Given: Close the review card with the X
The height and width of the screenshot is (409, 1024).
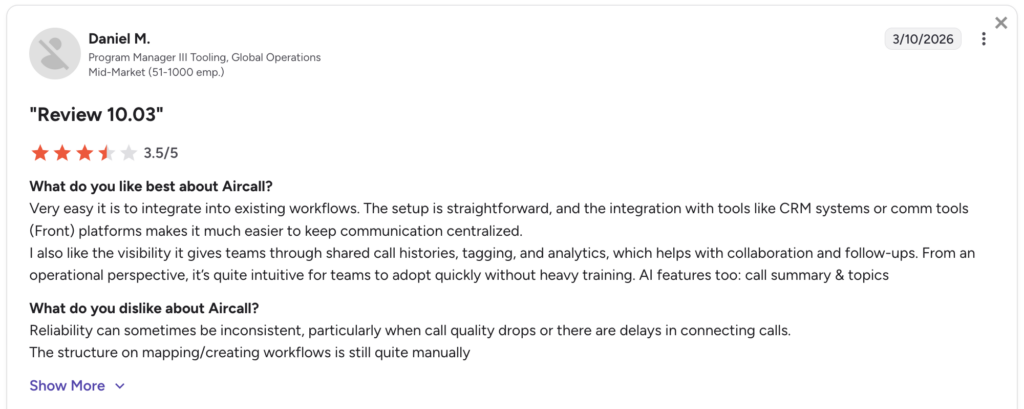Looking at the screenshot, I should point(1000,23).
